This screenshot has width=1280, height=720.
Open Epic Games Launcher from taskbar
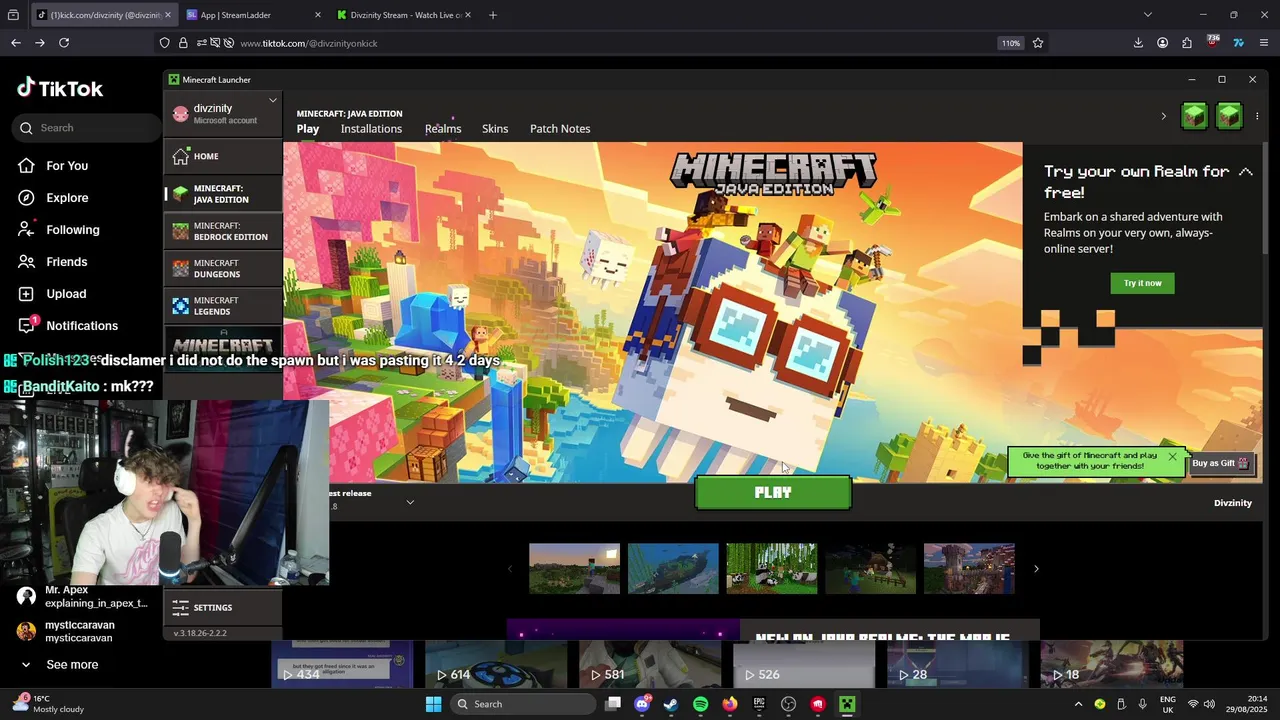[x=759, y=704]
